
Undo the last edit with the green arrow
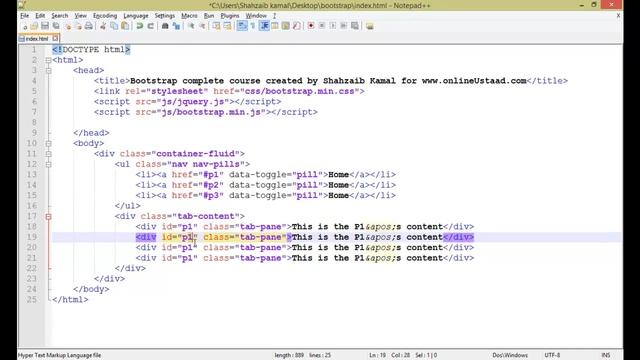[140, 26]
